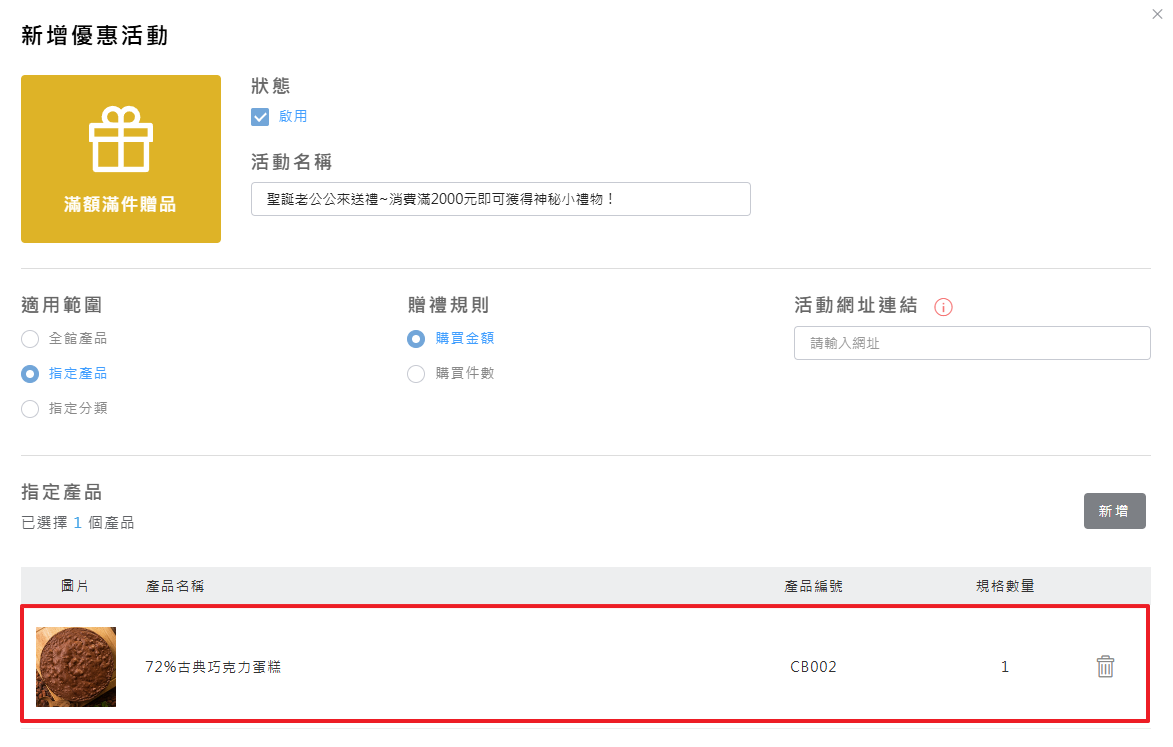This screenshot has height=747, width=1173.
Task: Open the chocolate cake product thumbnail
Action: (x=76, y=667)
